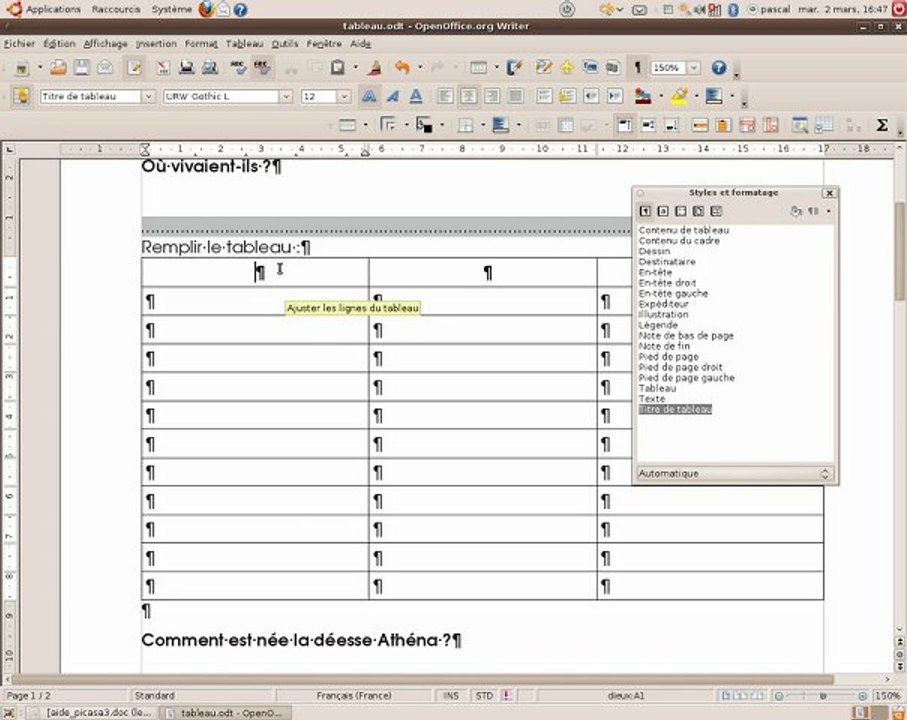Save the document with the floppy icon
This screenshot has height=720, width=907.
[x=82, y=68]
